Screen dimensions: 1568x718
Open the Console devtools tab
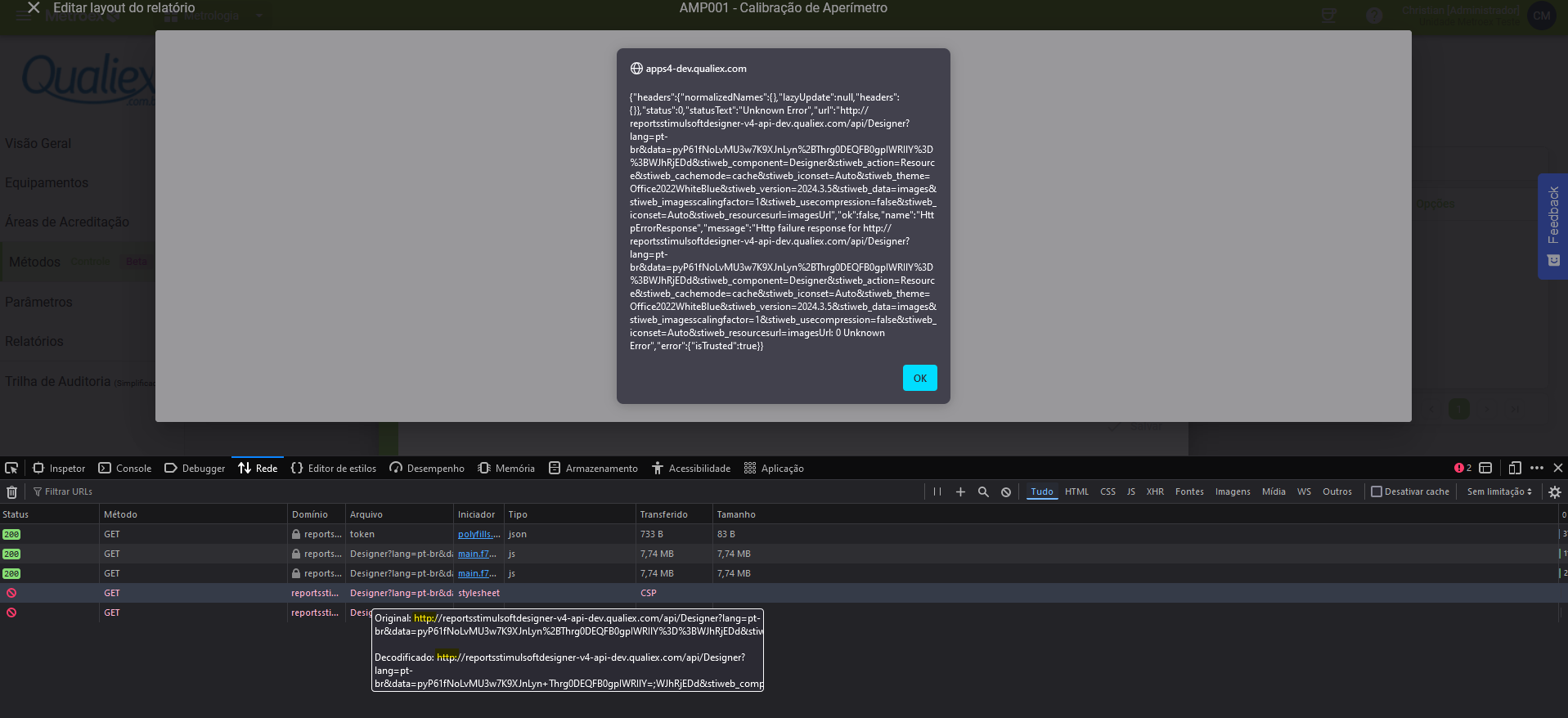[125, 469]
